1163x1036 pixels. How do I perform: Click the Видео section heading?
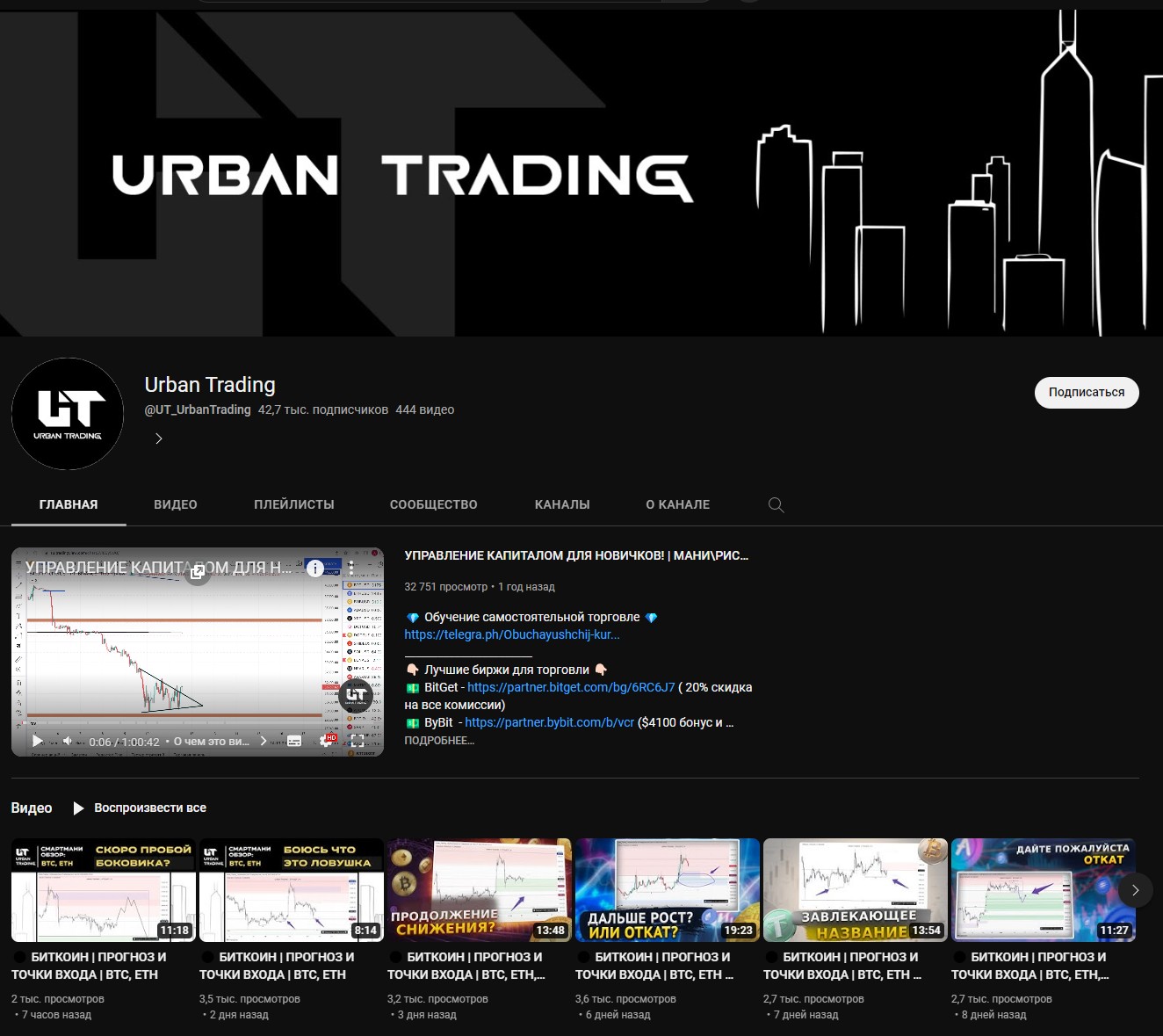pyautogui.click(x=32, y=808)
